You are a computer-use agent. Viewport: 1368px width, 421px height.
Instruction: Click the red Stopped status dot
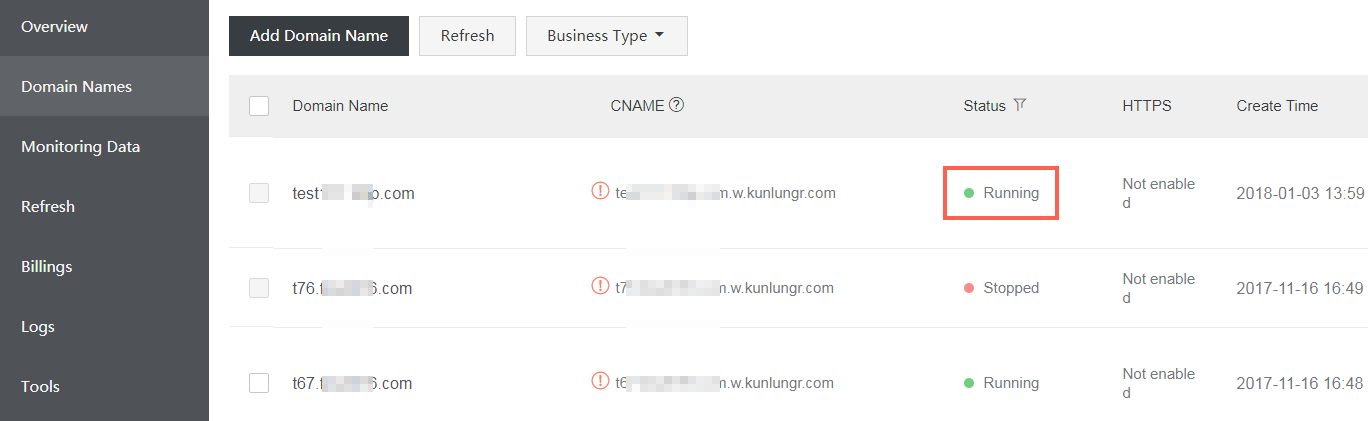[969, 288]
